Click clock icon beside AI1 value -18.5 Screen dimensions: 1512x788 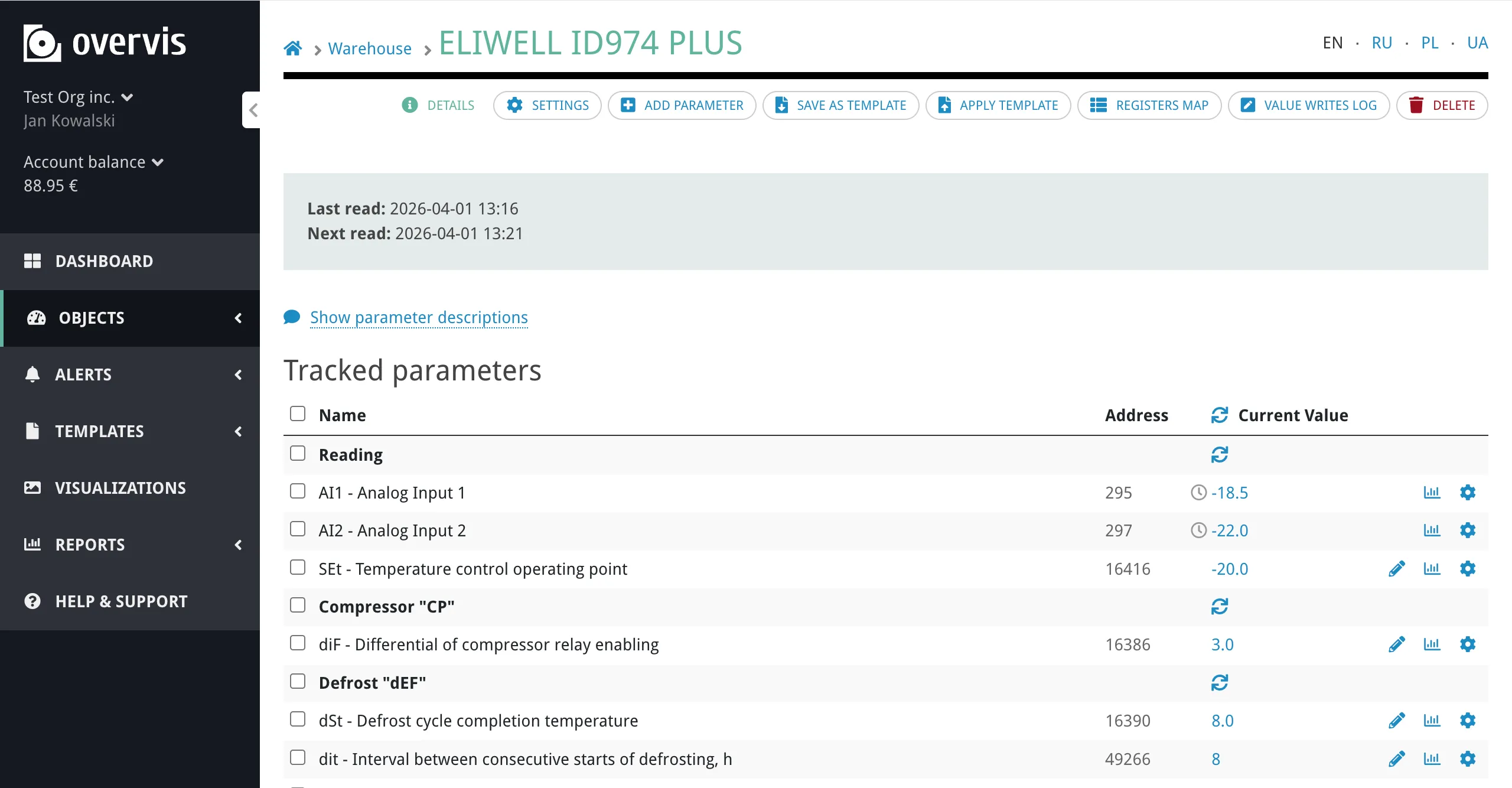(x=1198, y=493)
